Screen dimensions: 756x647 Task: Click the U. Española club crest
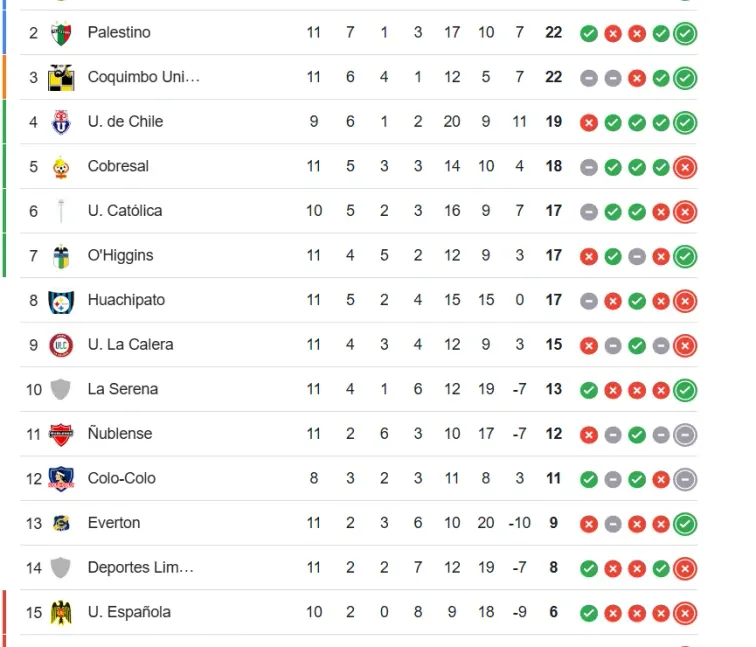click(x=61, y=612)
